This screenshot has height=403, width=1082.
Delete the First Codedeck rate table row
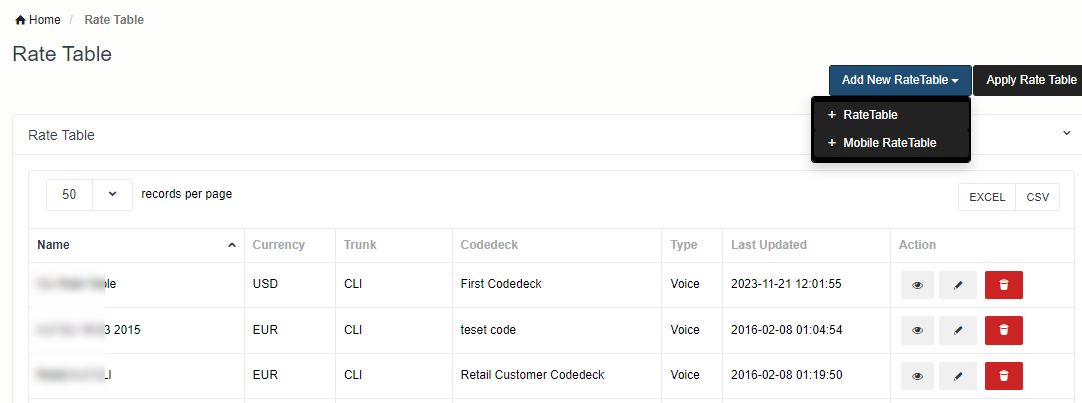1003,285
